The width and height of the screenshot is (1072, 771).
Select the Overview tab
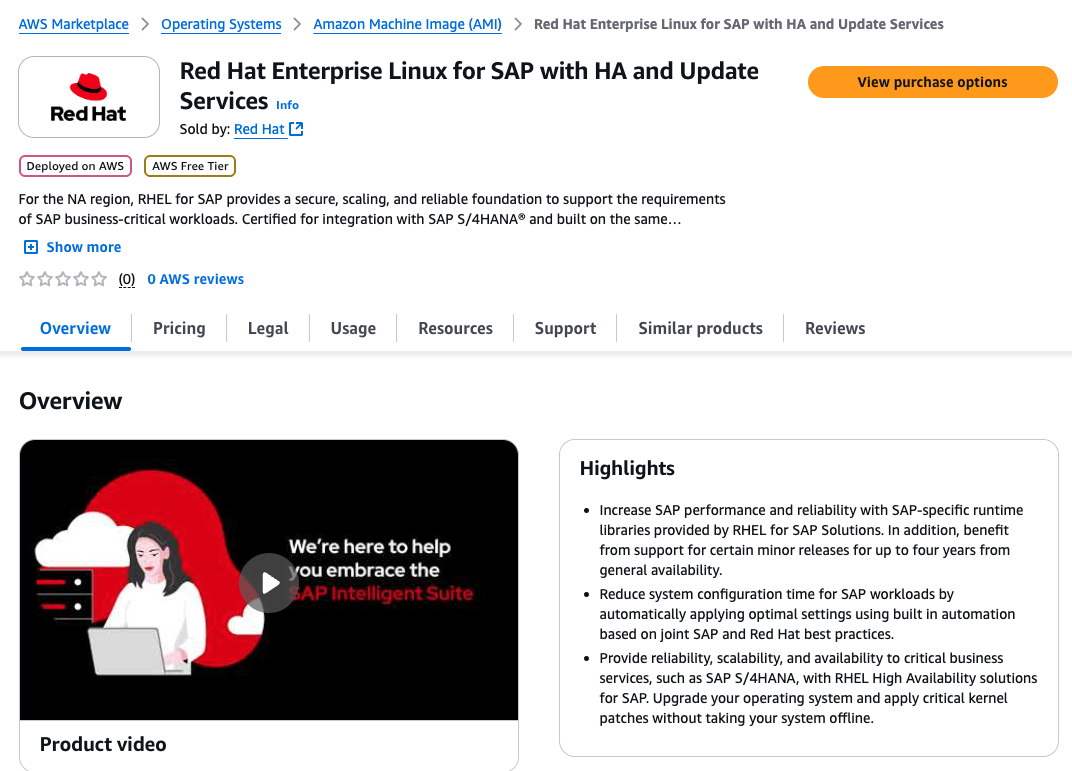pyautogui.click(x=75, y=328)
